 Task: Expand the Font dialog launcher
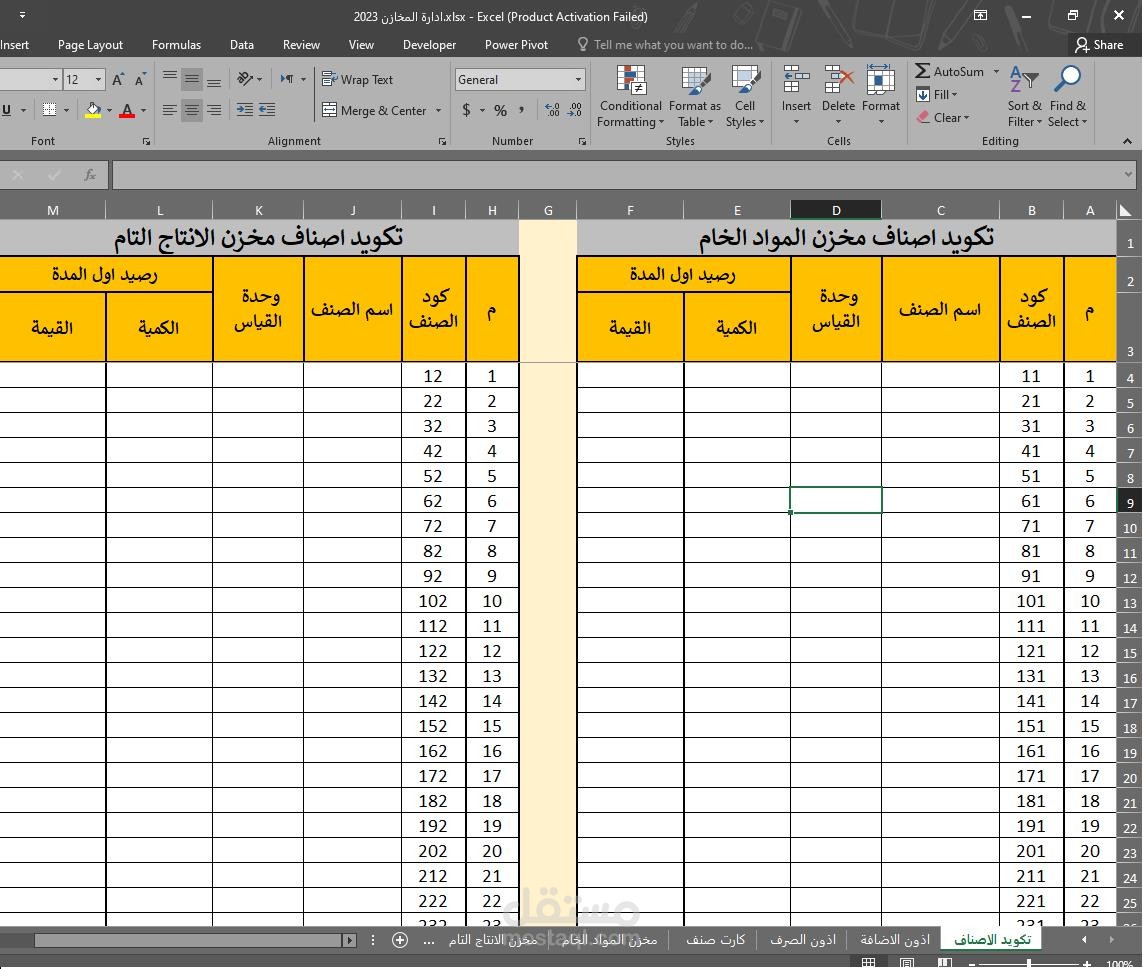(147, 141)
